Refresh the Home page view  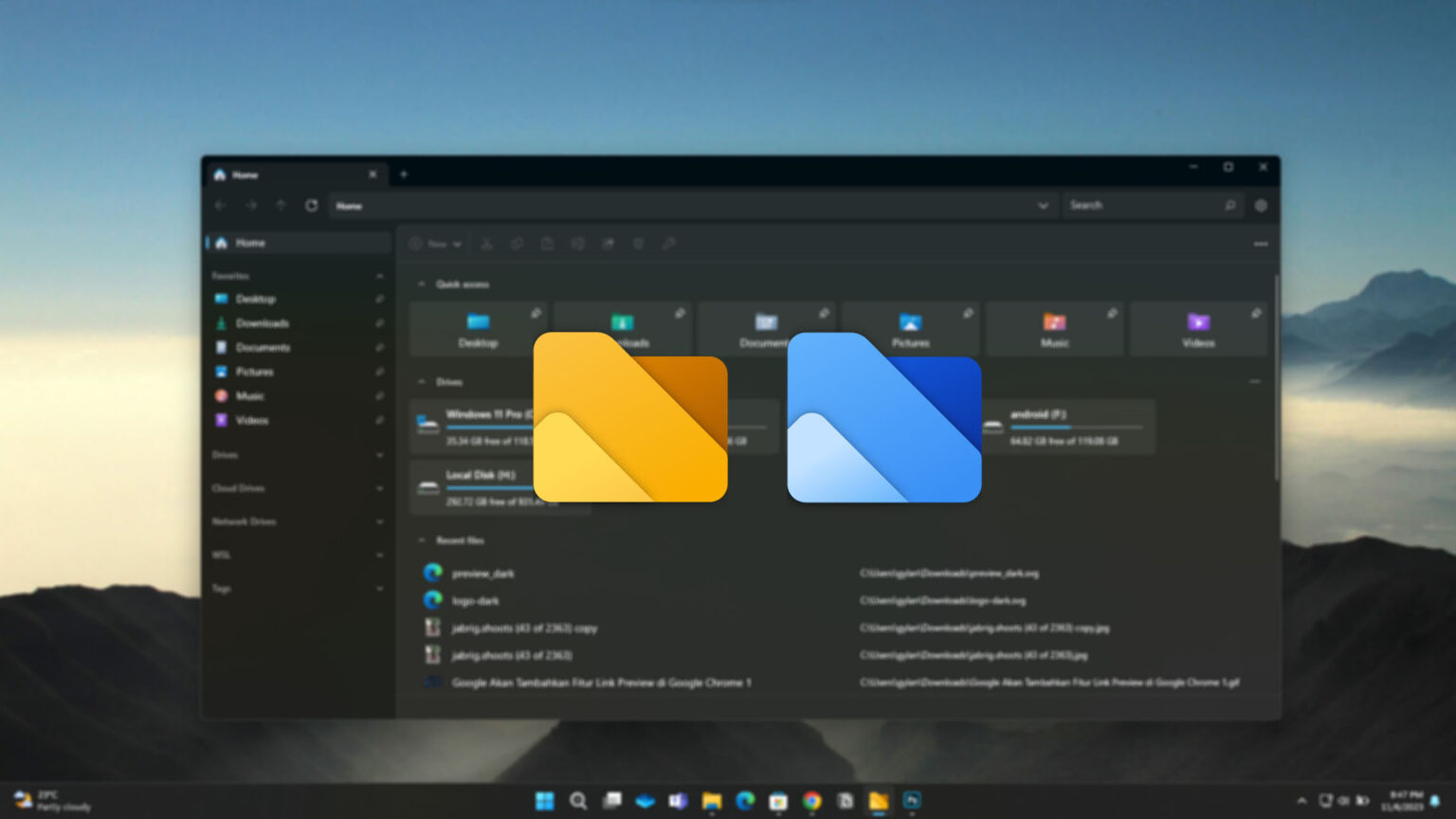(311, 206)
